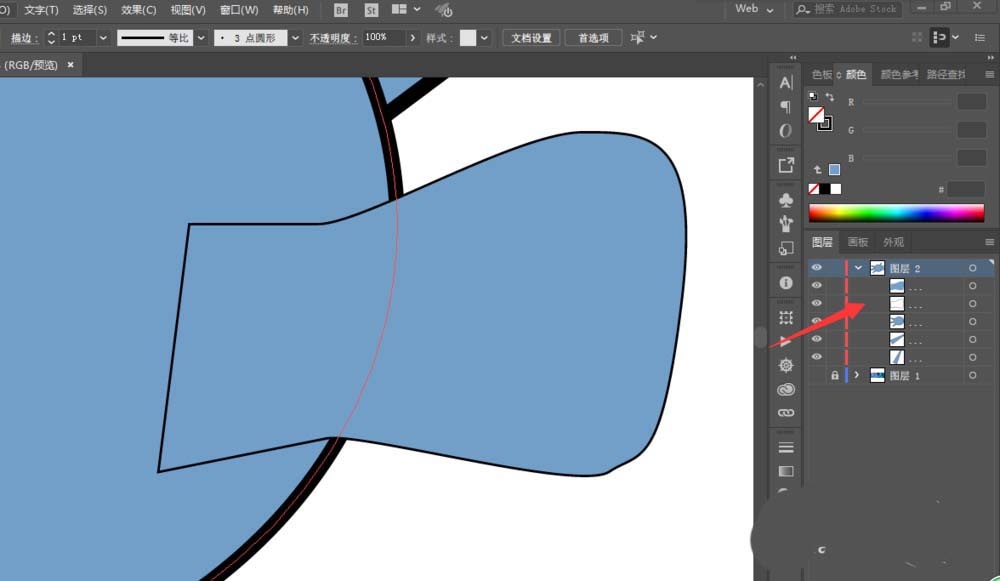Close the (RGB/预览) document tab
1000x581 pixels.
[70, 64]
